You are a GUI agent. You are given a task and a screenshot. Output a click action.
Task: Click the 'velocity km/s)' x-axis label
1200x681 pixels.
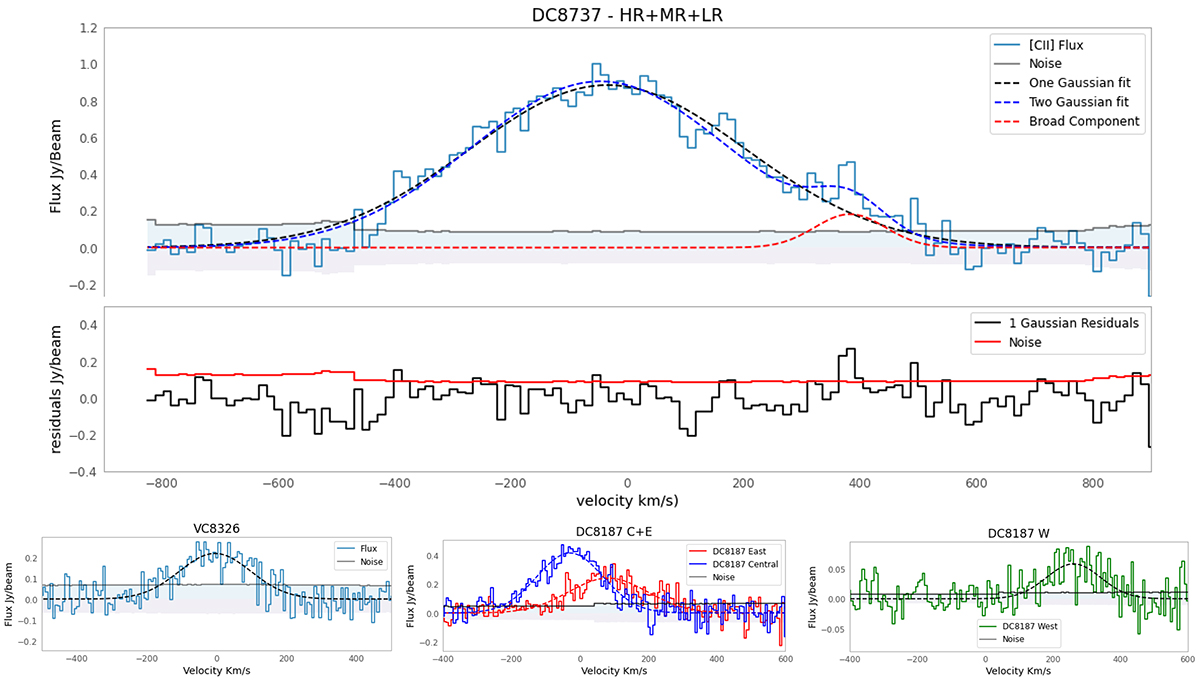point(626,498)
